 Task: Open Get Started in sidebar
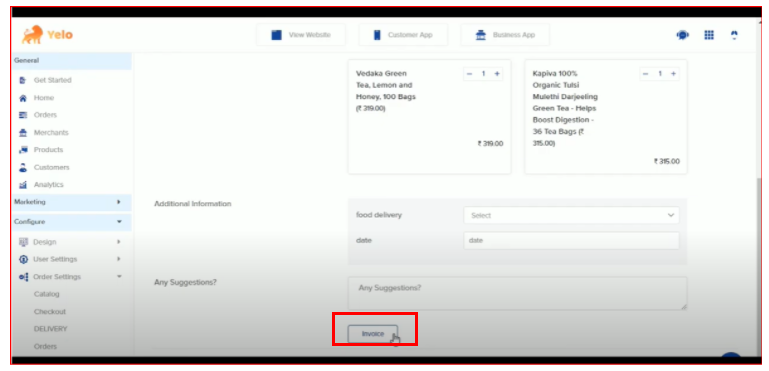coord(52,80)
